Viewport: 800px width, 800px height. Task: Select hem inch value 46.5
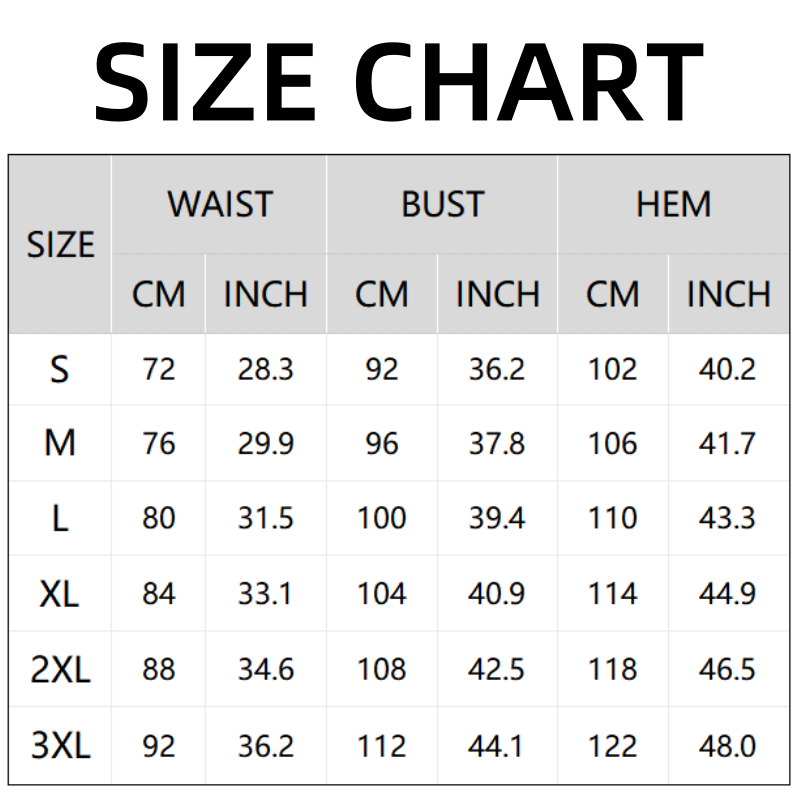(x=727, y=669)
